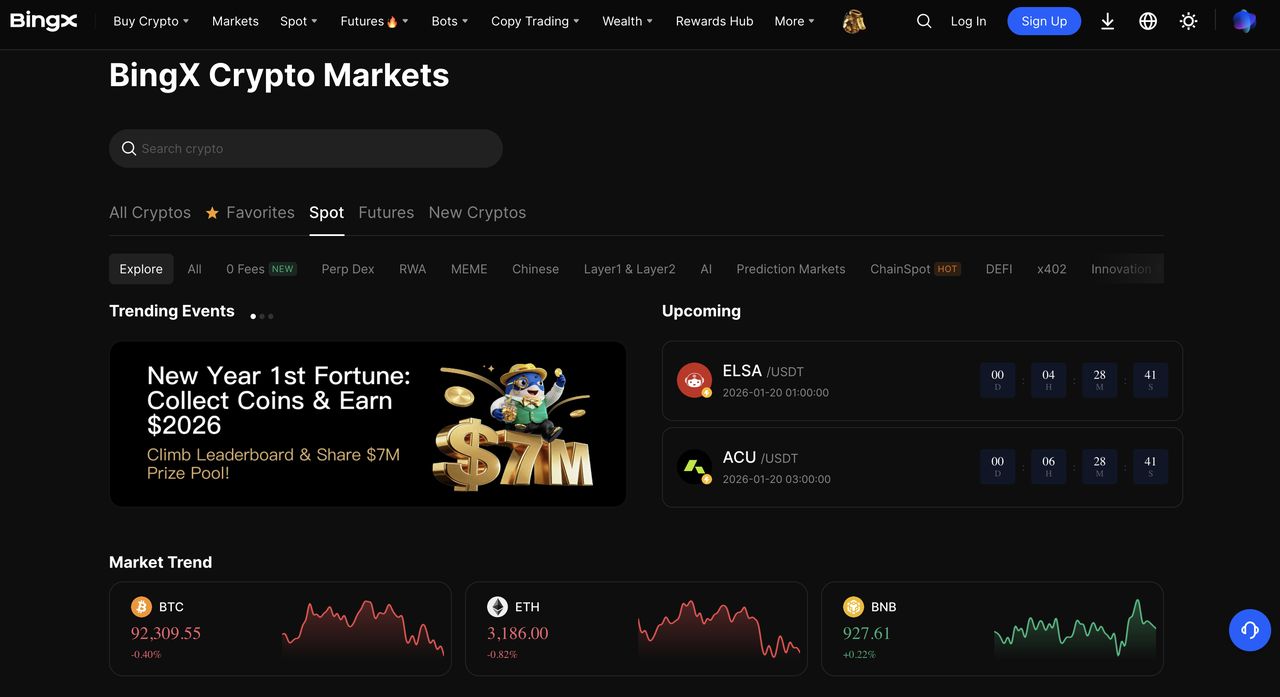Click the Log In link
Image resolution: width=1280 pixels, height=697 pixels.
(x=968, y=21)
